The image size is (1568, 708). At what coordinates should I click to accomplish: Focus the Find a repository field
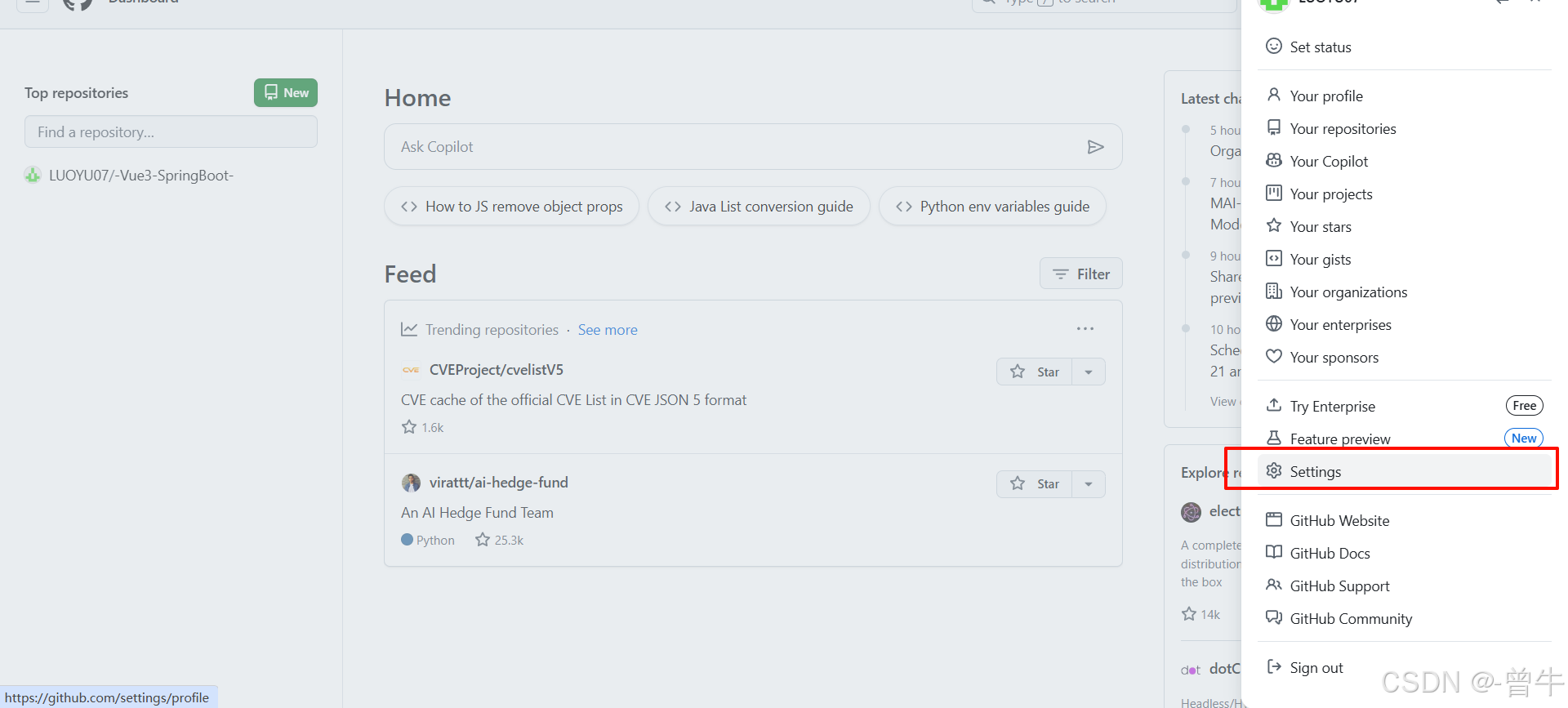tap(171, 131)
